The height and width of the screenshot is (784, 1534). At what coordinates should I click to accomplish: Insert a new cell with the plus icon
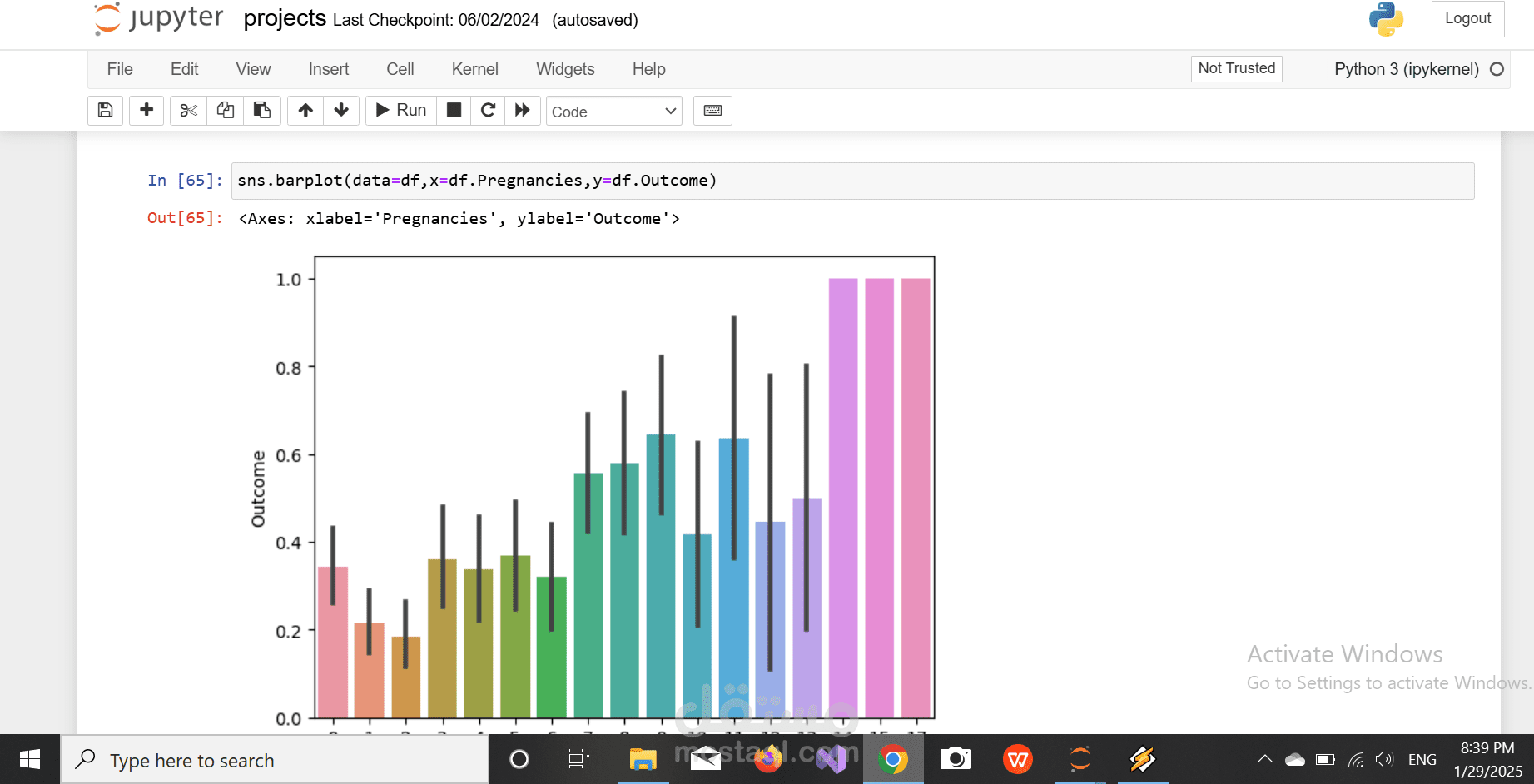click(146, 110)
